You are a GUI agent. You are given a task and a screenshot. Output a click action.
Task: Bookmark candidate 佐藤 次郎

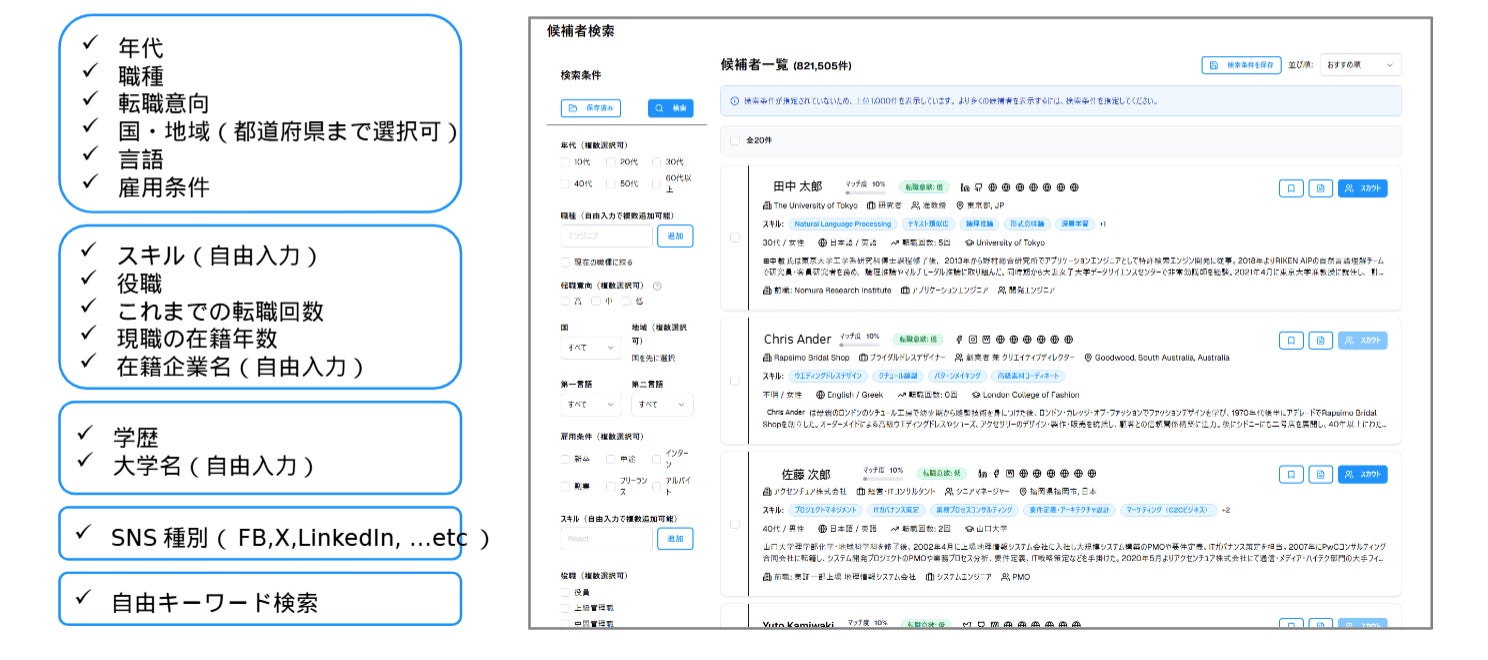pos(1291,474)
